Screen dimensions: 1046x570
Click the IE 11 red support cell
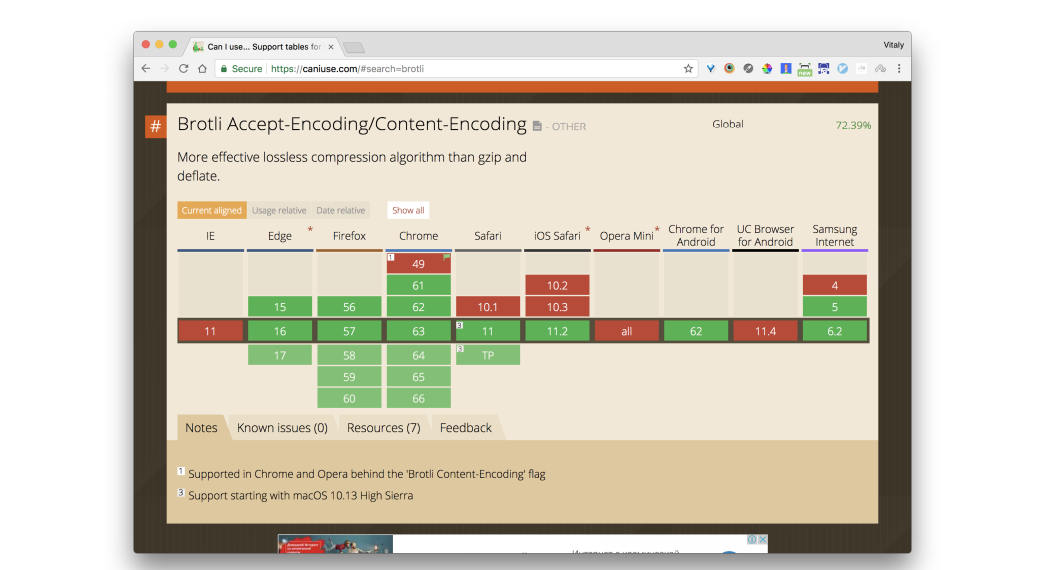pyautogui.click(x=210, y=331)
